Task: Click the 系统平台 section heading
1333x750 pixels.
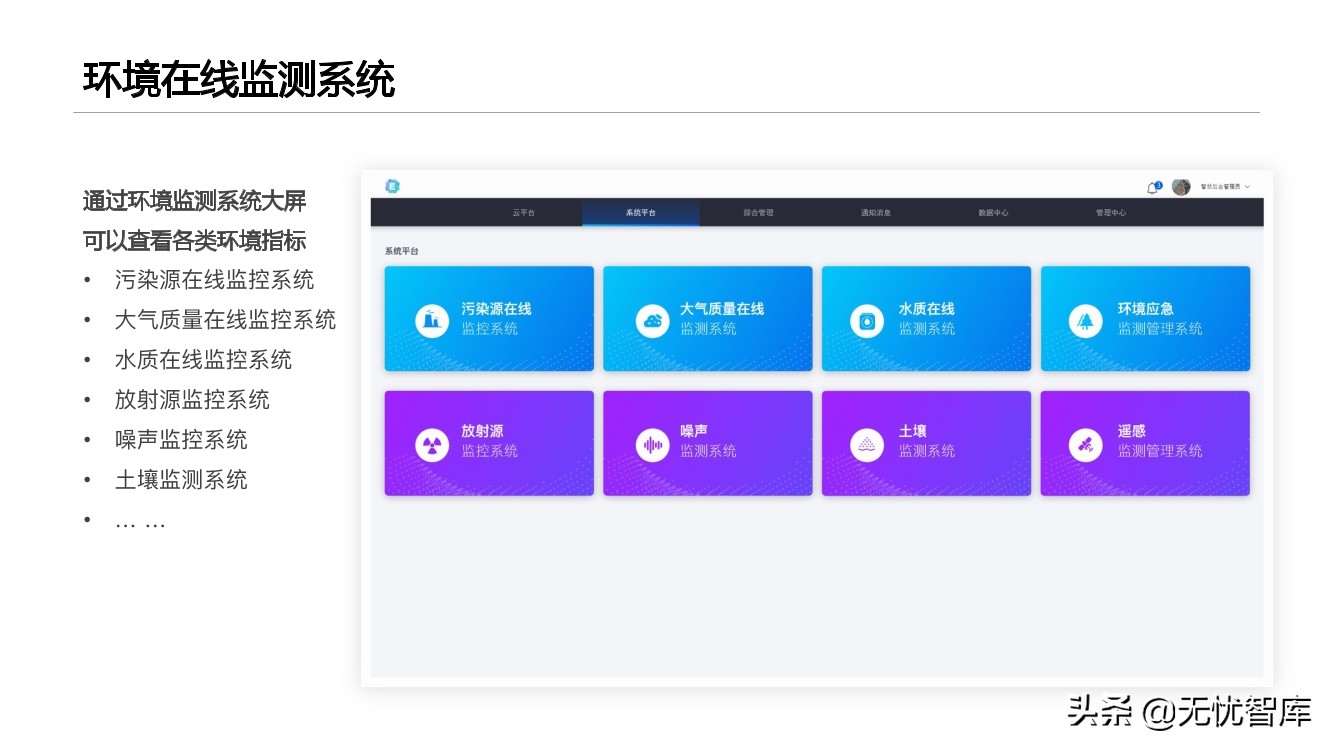Action: click(x=402, y=251)
